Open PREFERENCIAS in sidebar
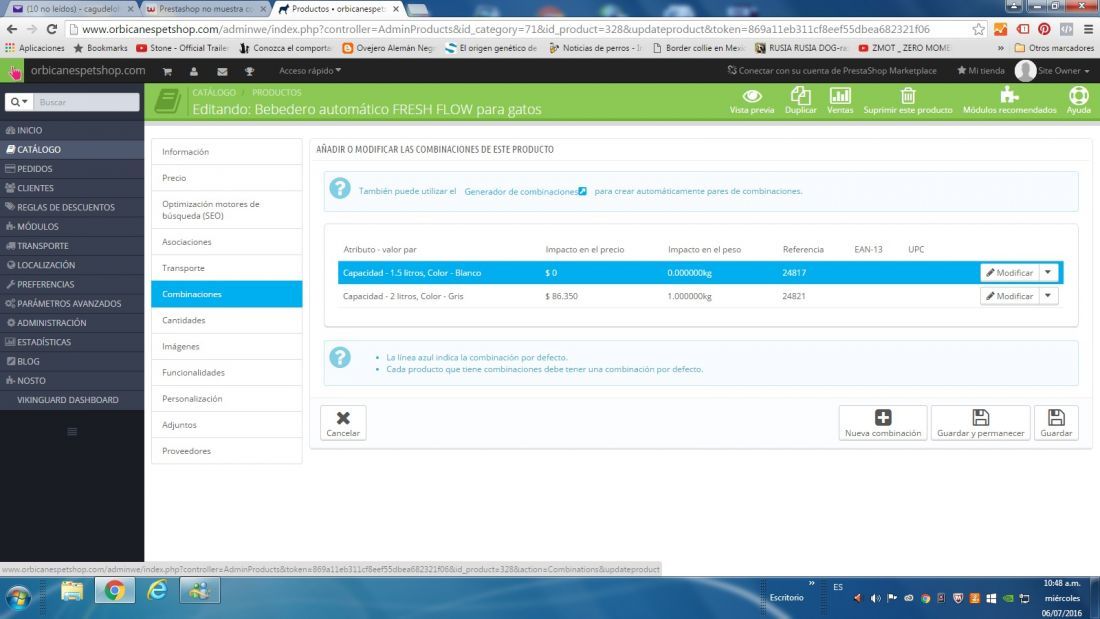 72,284
